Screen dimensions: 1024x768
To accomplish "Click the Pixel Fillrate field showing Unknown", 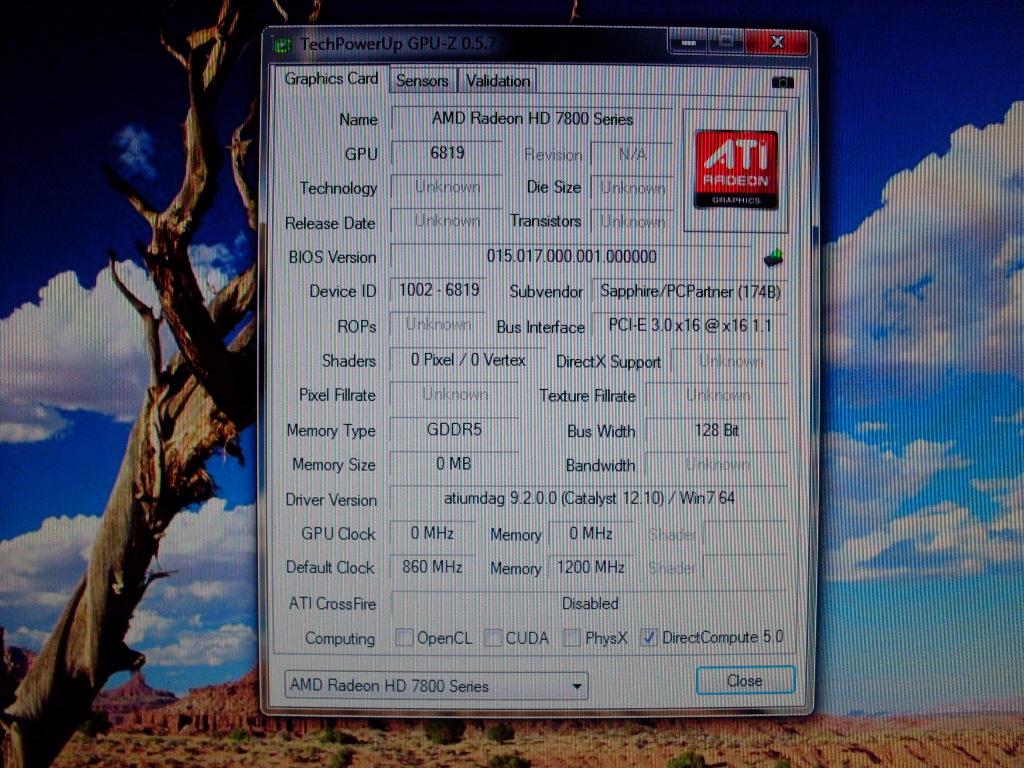I will (454, 394).
